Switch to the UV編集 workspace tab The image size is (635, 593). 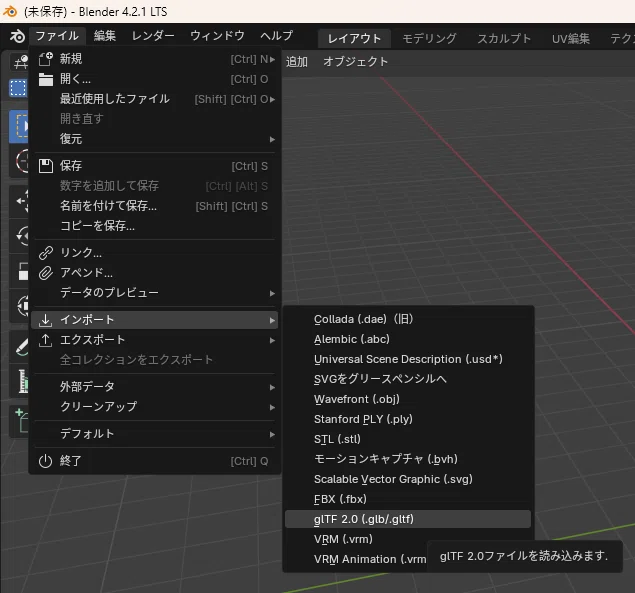point(571,38)
